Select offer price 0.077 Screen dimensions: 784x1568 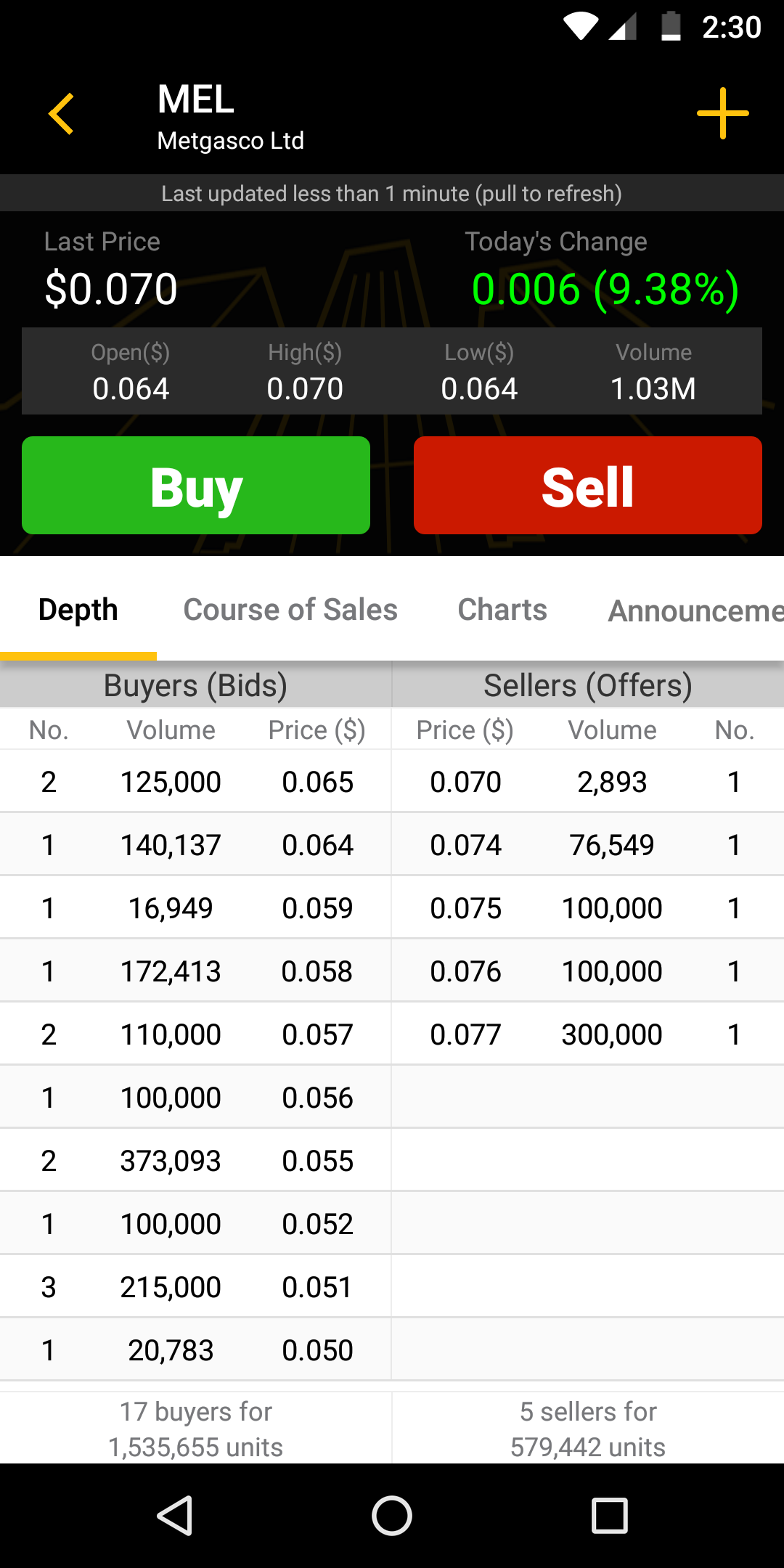click(x=466, y=1034)
